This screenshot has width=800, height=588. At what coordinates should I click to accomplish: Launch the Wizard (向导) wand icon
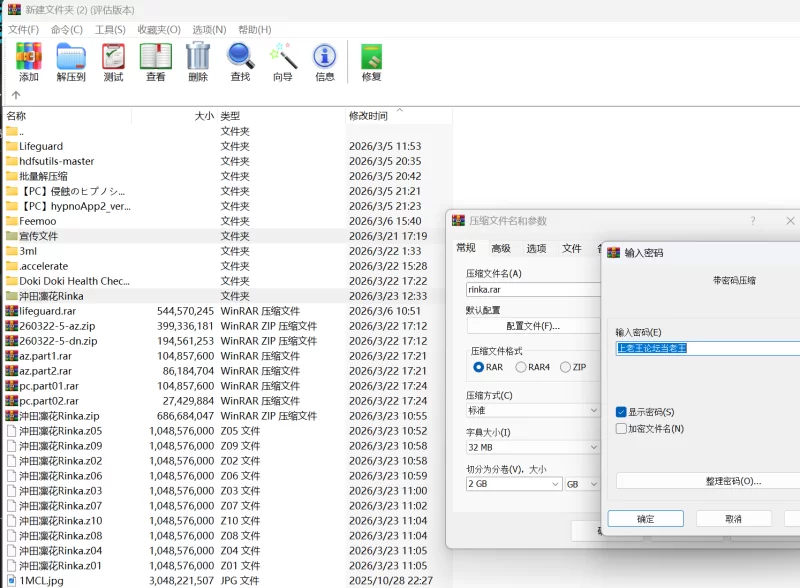[283, 62]
